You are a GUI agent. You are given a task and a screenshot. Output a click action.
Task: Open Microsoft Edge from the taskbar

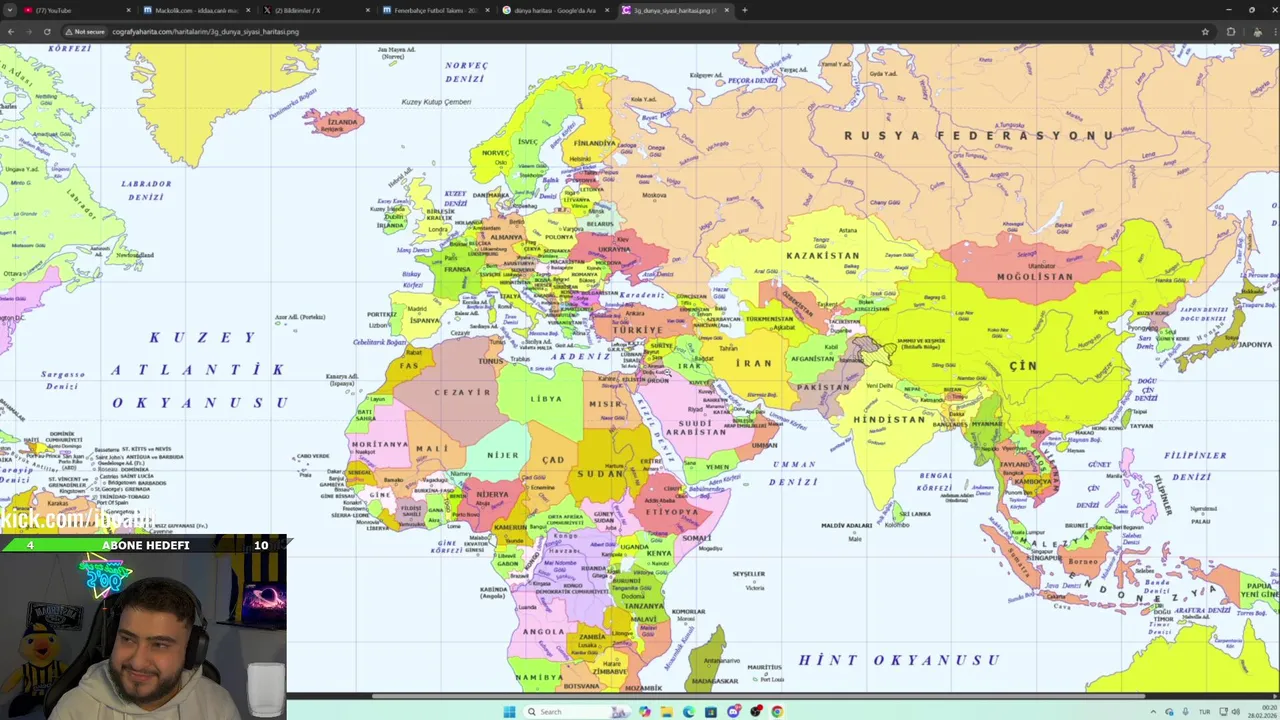689,712
